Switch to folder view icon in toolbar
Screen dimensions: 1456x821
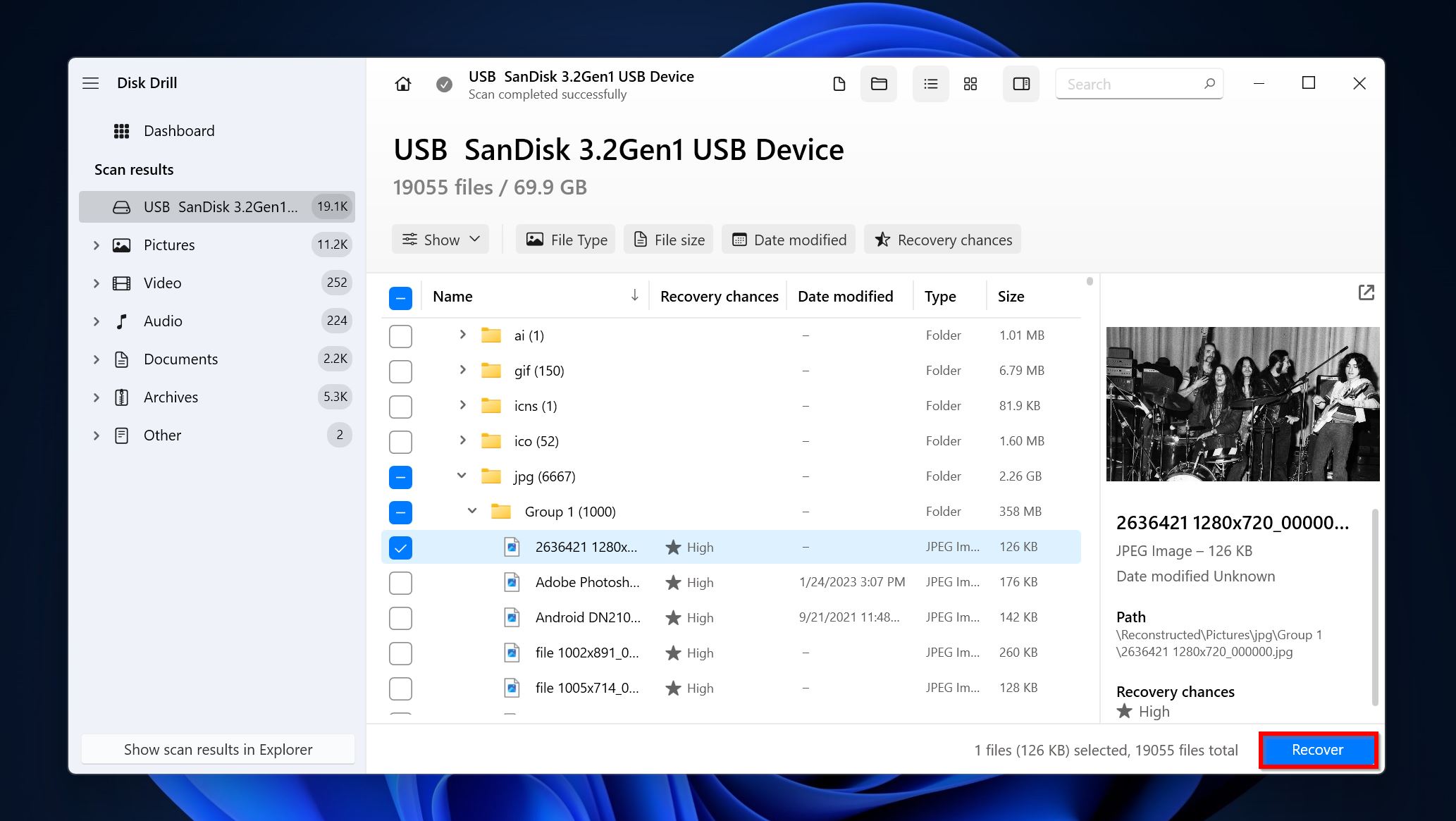click(x=879, y=84)
